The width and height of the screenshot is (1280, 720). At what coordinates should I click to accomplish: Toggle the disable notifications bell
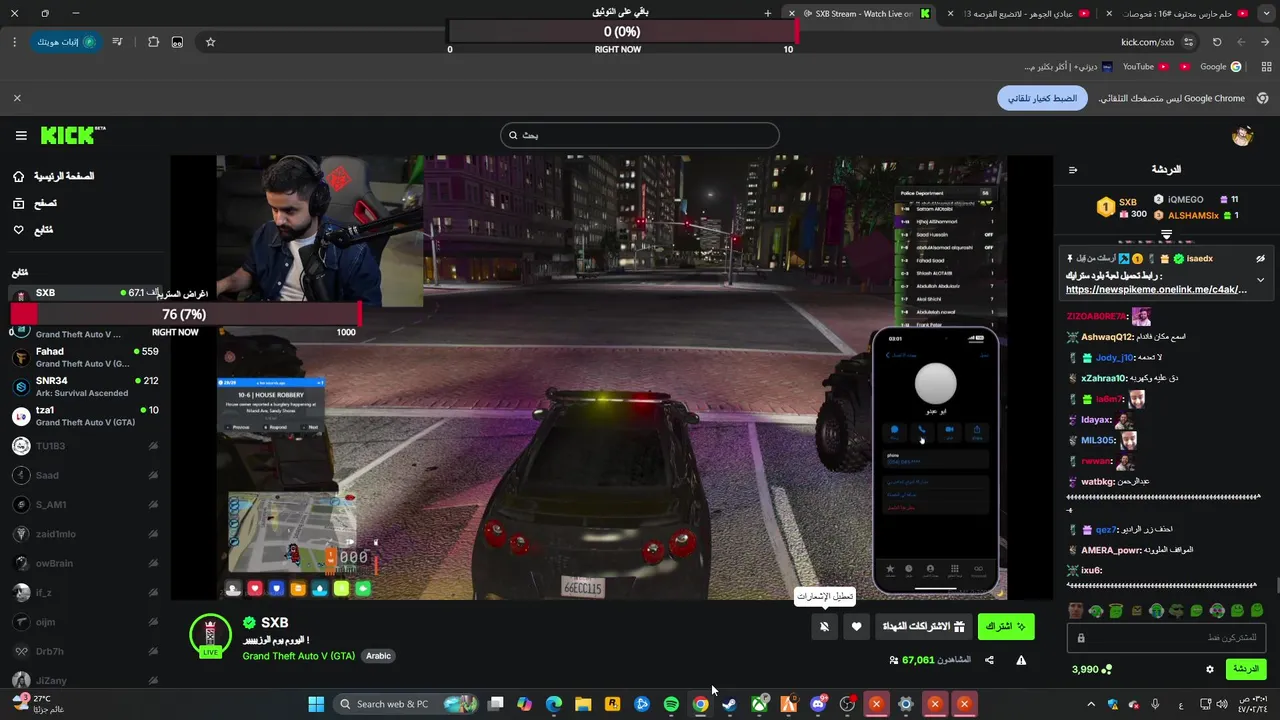point(824,626)
